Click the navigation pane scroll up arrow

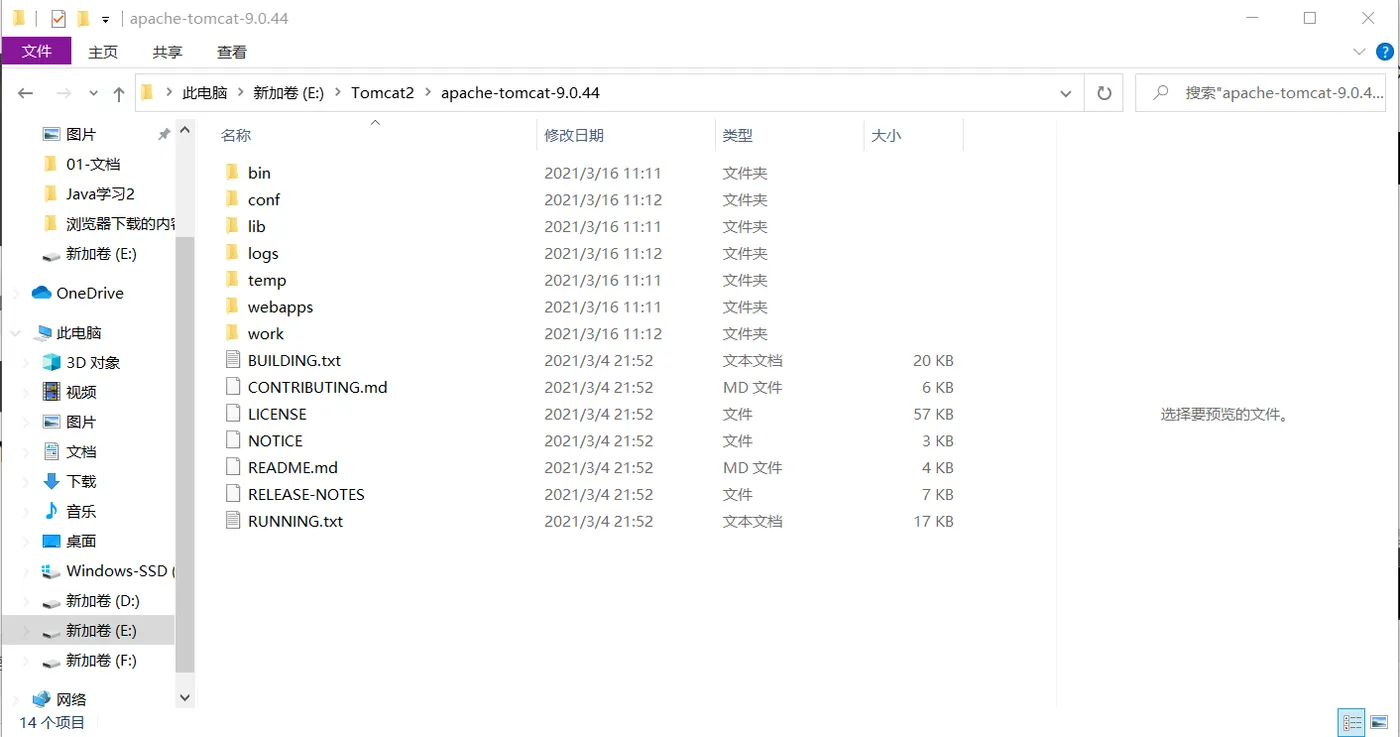[x=184, y=130]
